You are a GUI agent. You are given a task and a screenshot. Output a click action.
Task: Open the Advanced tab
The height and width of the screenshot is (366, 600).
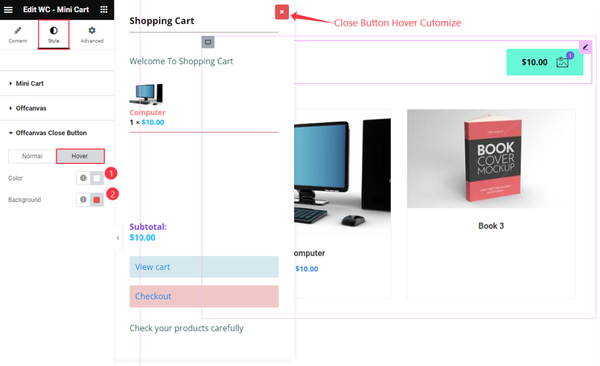pyautogui.click(x=92, y=34)
